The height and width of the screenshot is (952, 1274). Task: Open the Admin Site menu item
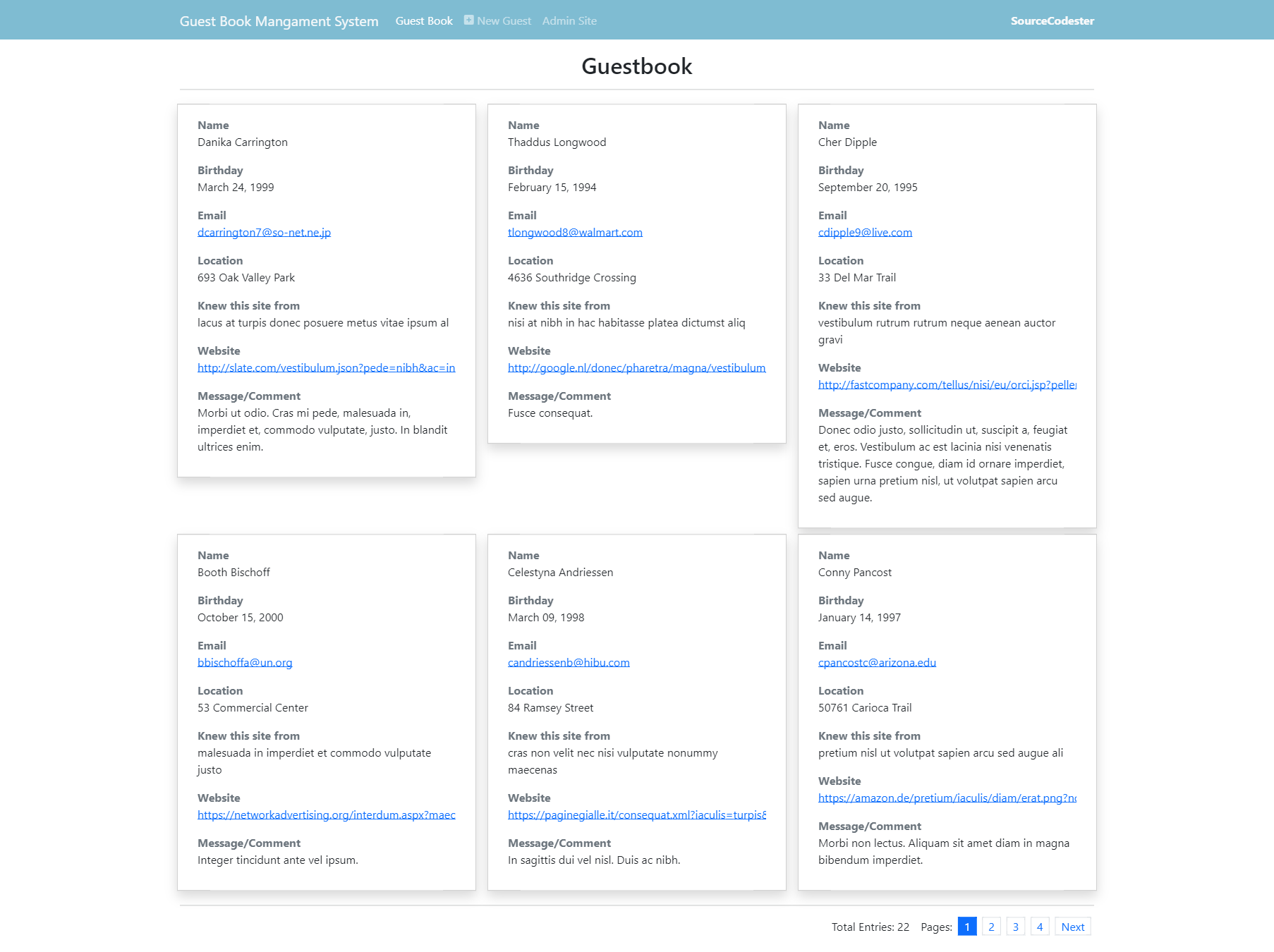point(569,20)
